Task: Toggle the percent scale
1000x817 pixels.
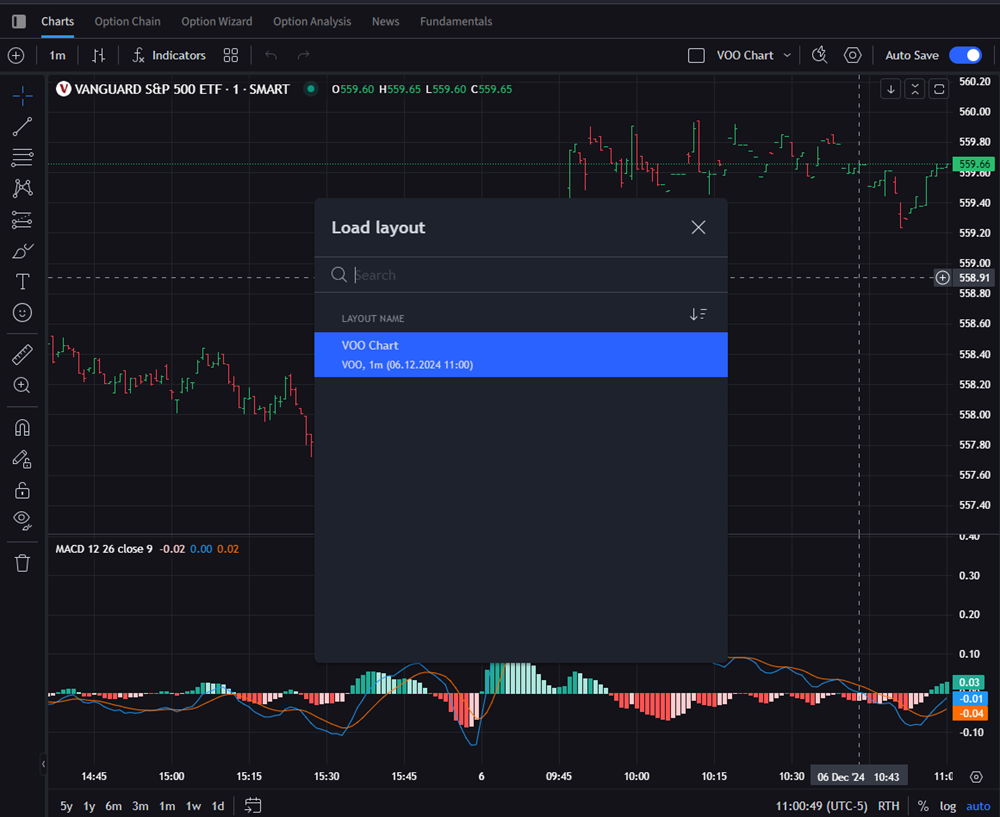Action: pyautogui.click(x=923, y=806)
